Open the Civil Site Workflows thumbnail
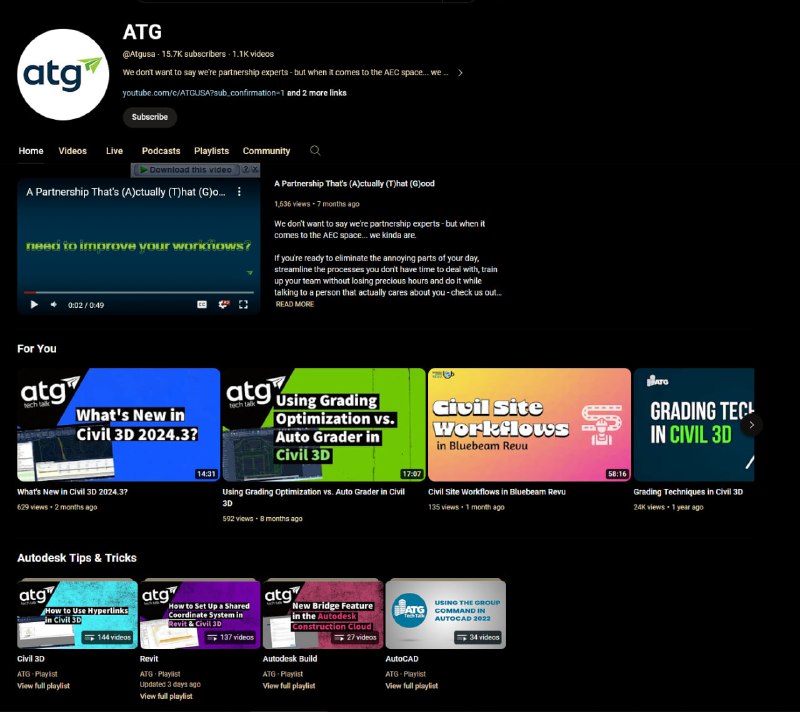800x712 pixels. 529,424
